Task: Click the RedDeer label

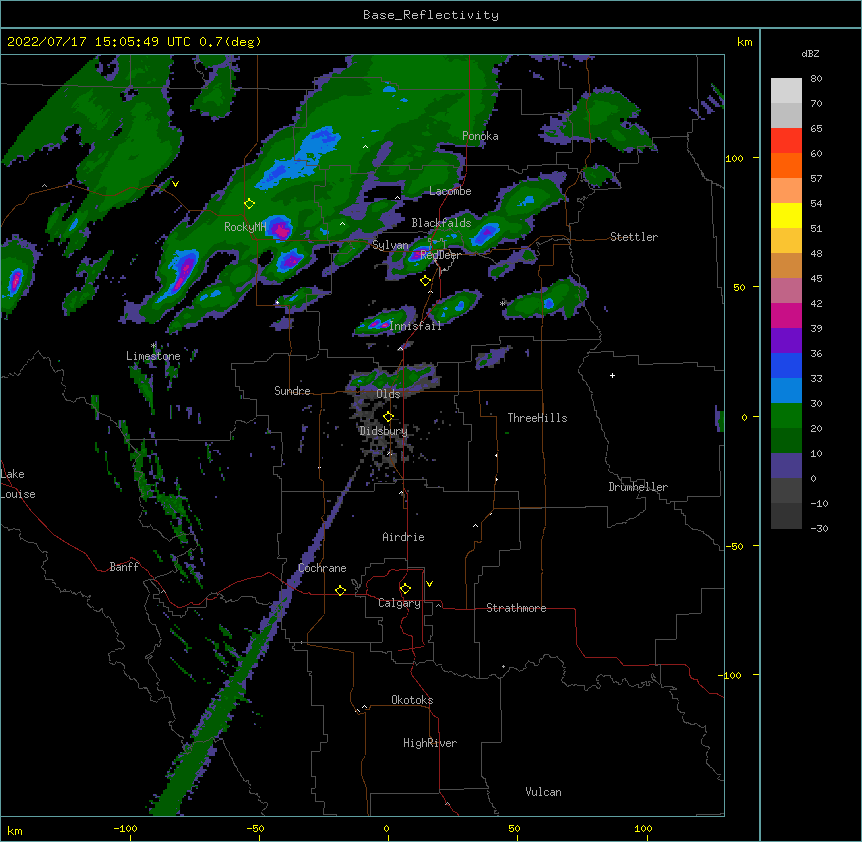Action: pos(440,255)
